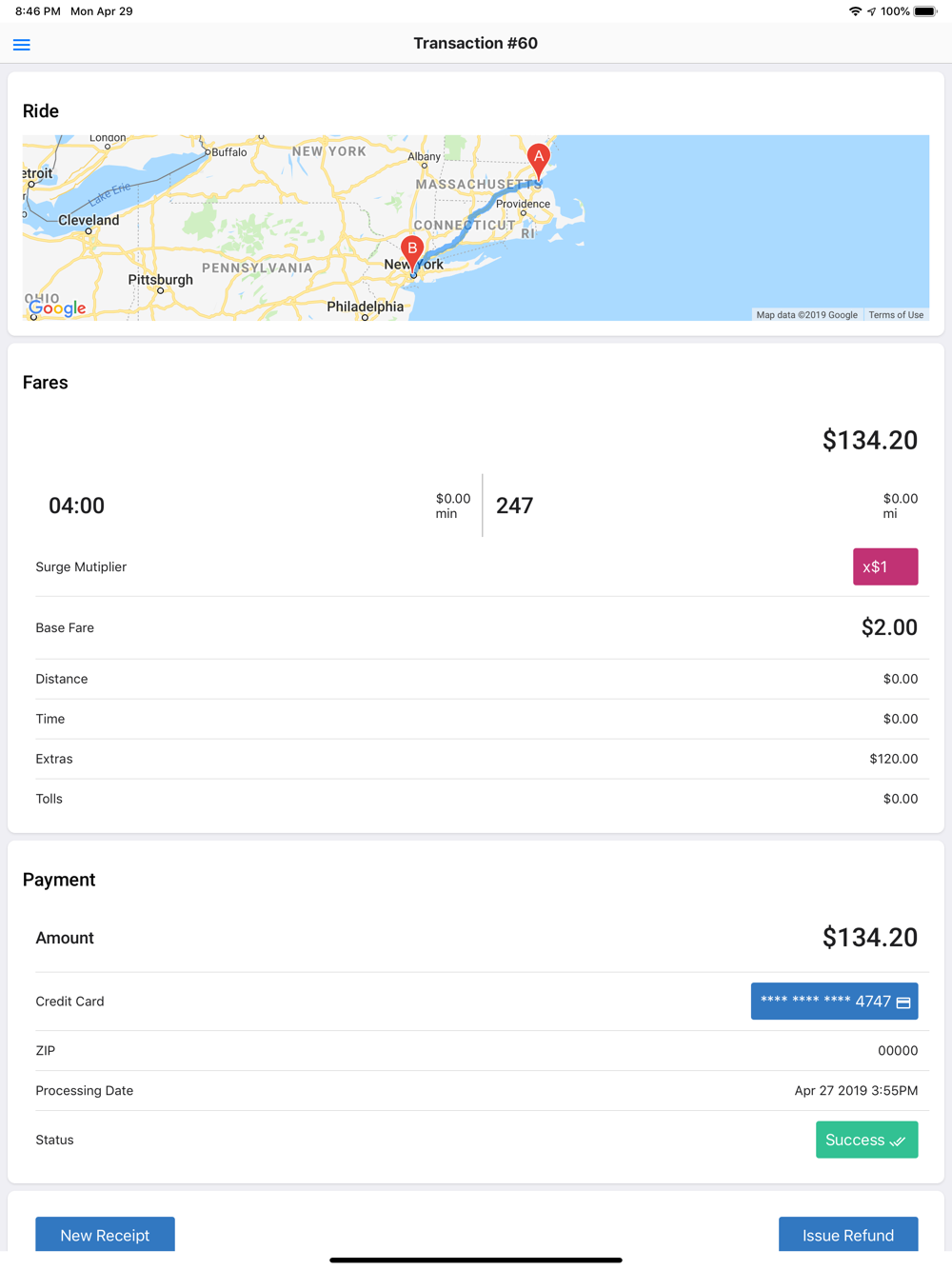Viewport: 952px width, 1270px height.
Task: Click the Processing Date row
Action: [x=476, y=1091]
